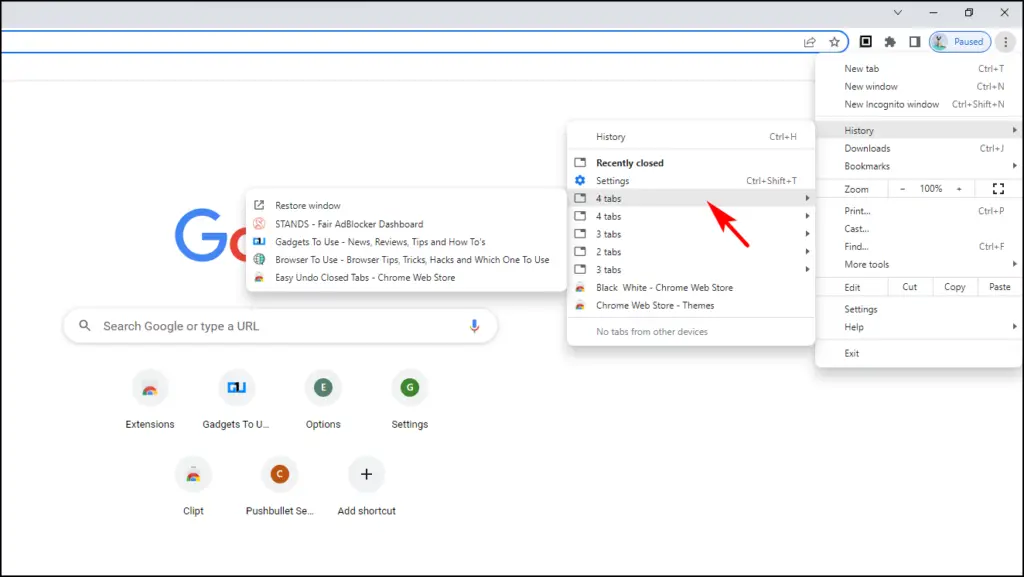Select New tab in the Chrome menu

(917, 69)
